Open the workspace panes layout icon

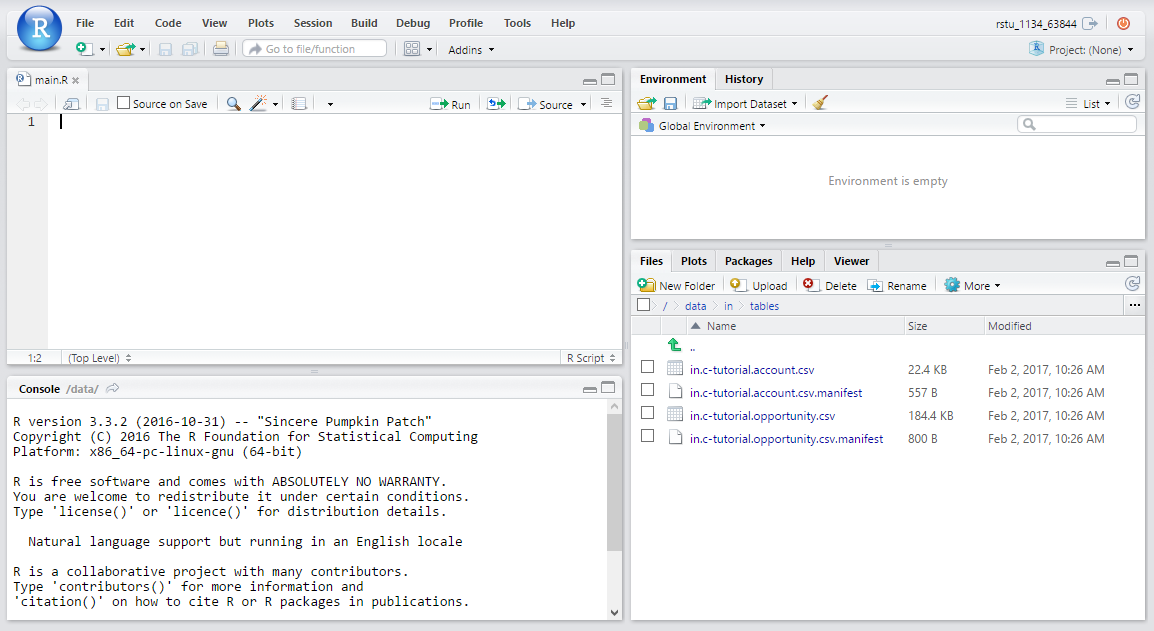click(x=412, y=49)
